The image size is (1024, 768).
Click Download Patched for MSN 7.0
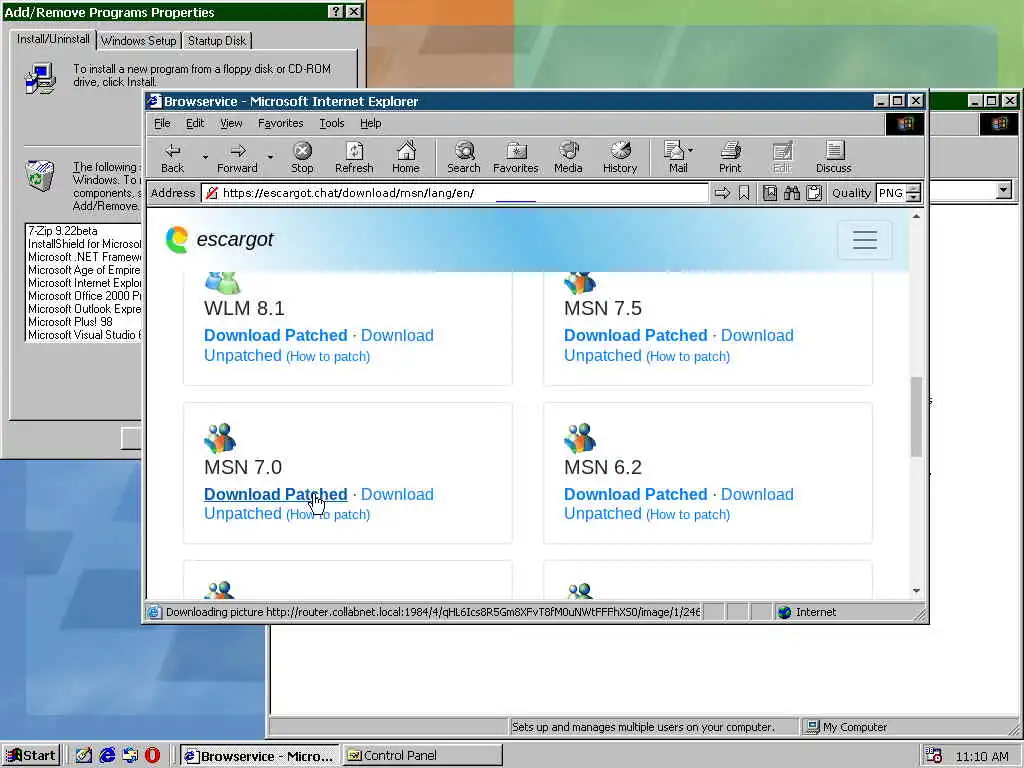pos(276,494)
